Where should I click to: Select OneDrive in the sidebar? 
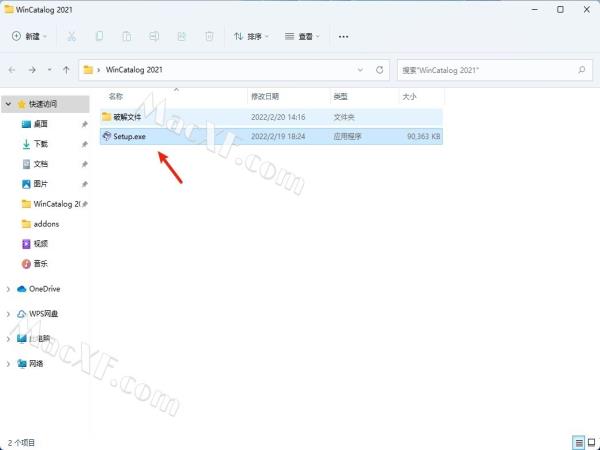point(44,289)
